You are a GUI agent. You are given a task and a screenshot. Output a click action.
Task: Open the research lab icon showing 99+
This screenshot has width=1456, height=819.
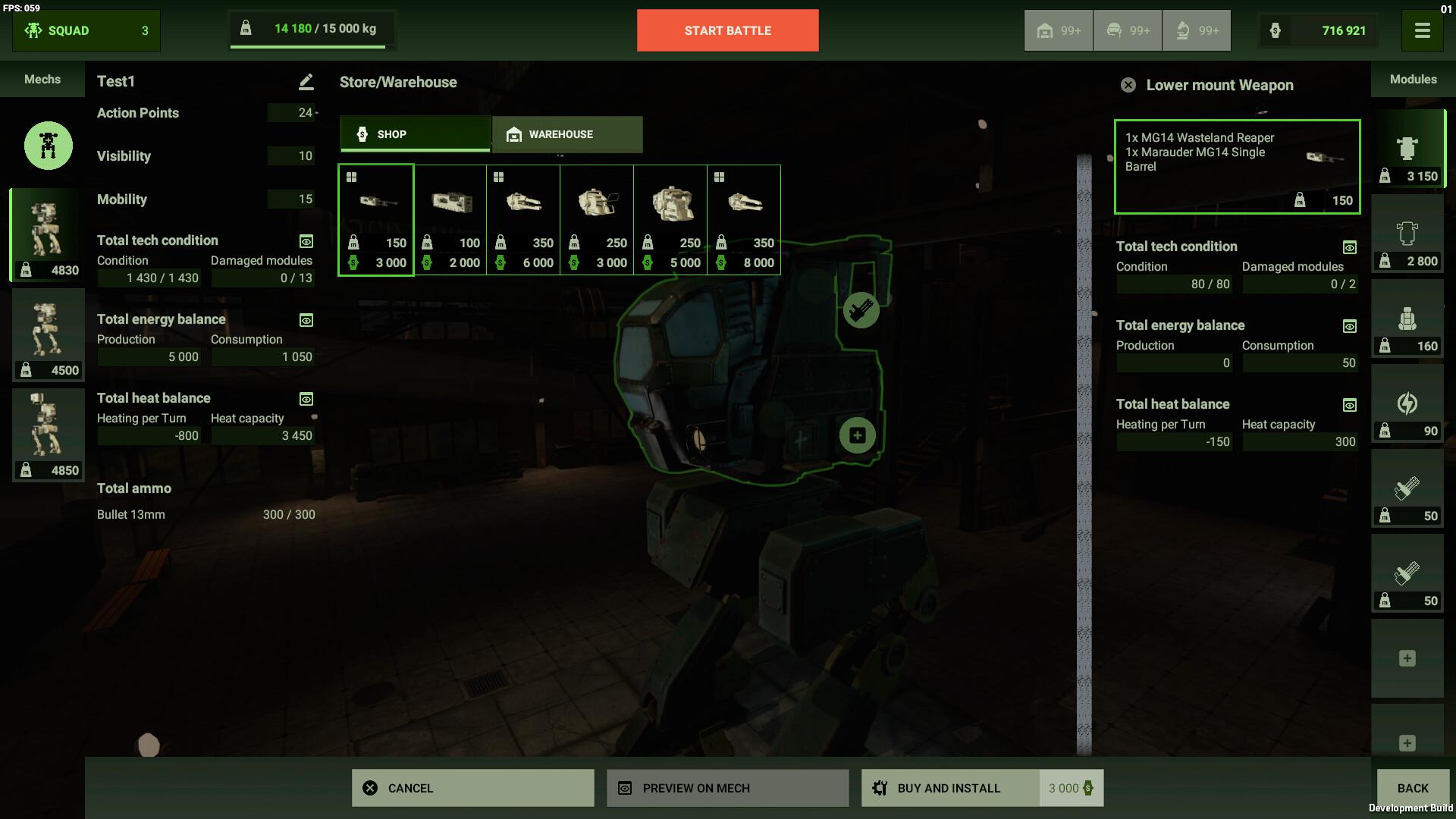click(x=1197, y=30)
